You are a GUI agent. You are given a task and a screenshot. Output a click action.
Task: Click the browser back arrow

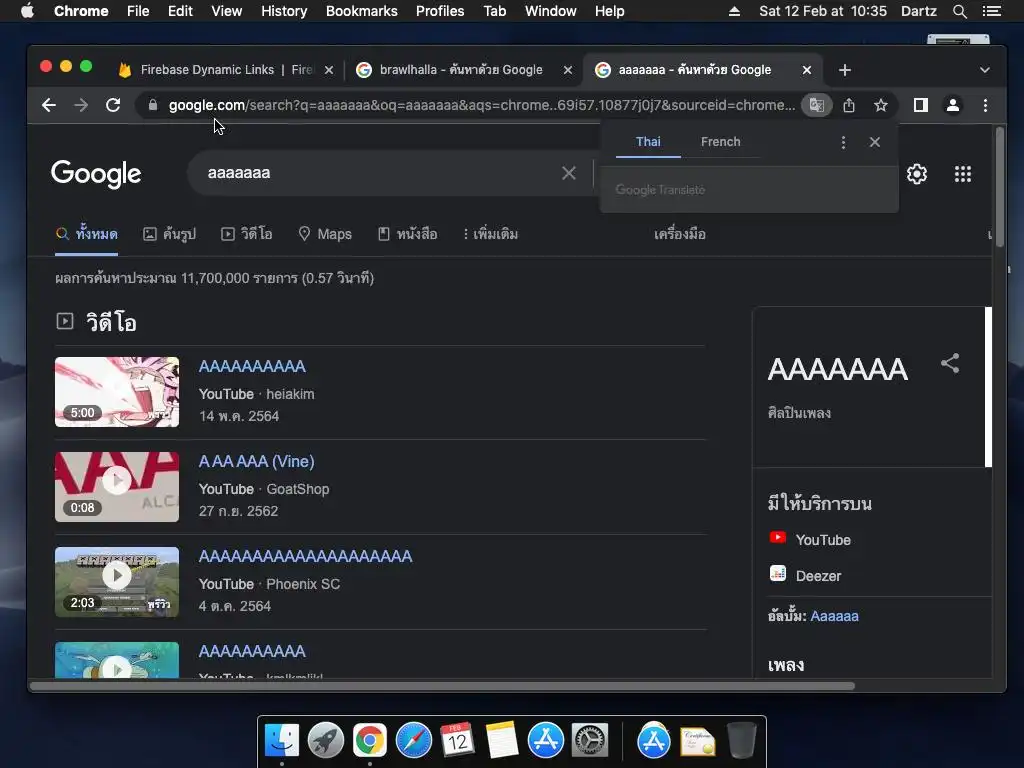(49, 105)
